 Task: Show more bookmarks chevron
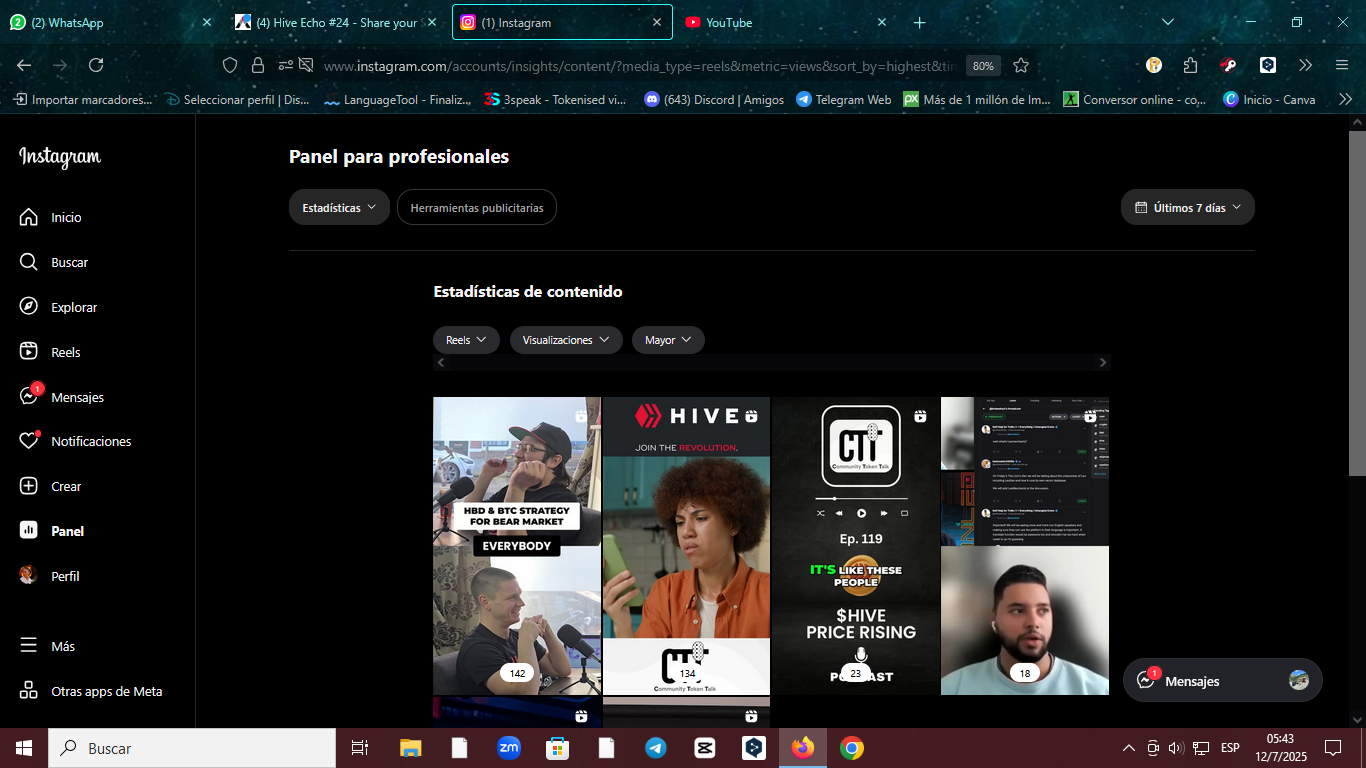tap(1345, 100)
